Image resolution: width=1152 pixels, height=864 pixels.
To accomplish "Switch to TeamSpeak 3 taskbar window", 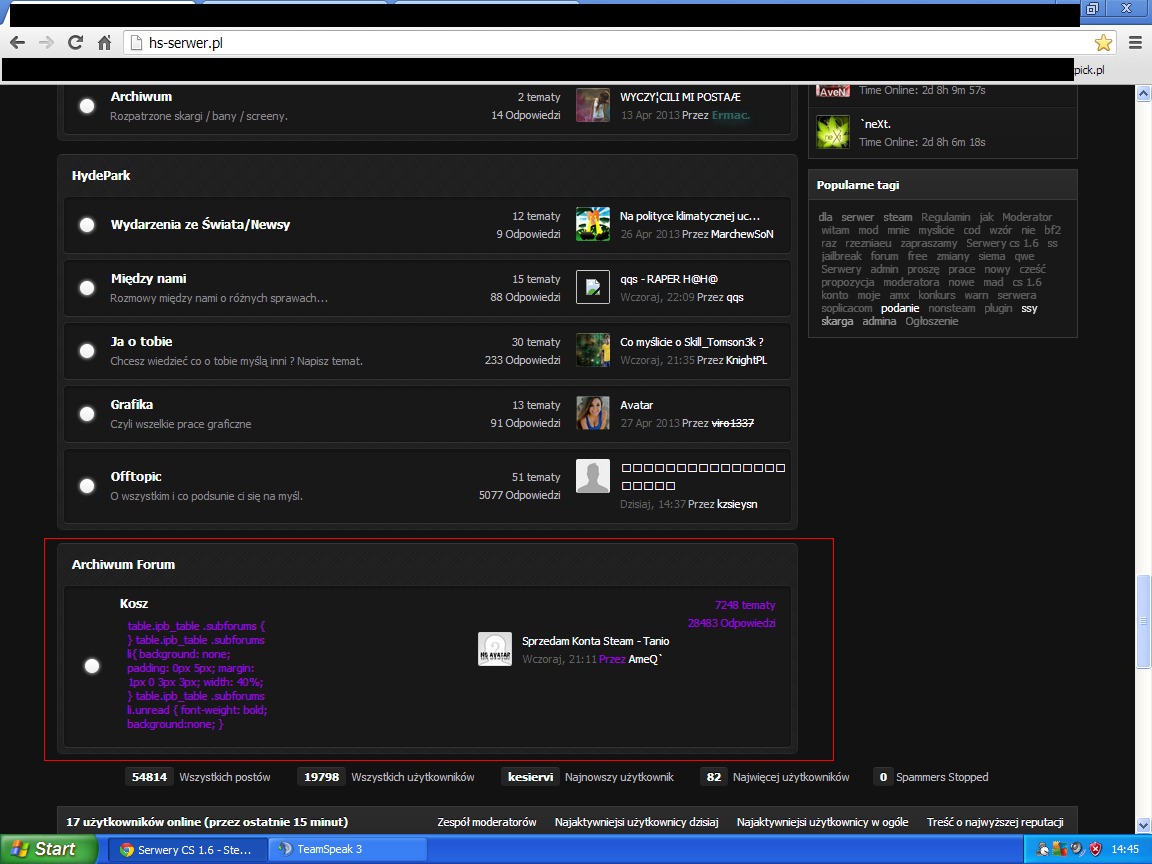I will 349,849.
